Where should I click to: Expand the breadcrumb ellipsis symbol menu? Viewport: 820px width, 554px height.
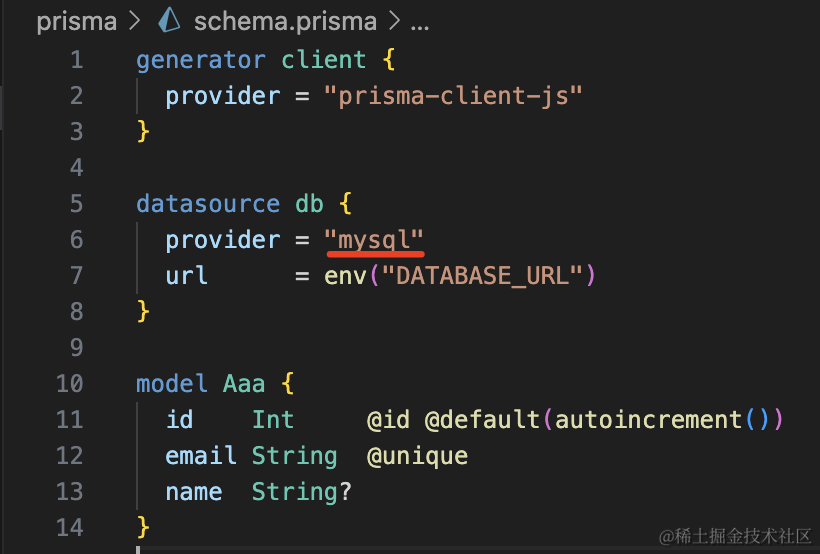coord(420,20)
